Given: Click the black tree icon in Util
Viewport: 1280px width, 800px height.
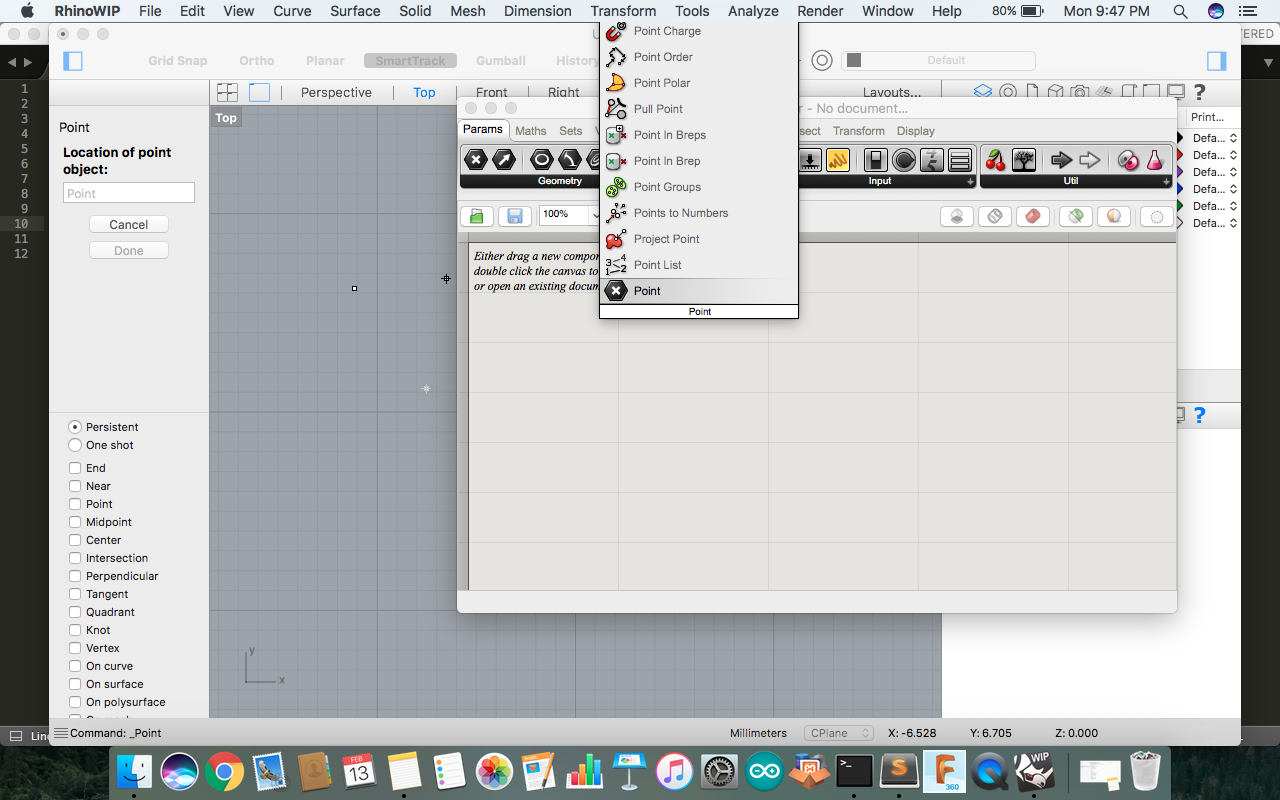Looking at the screenshot, I should click(1023, 160).
